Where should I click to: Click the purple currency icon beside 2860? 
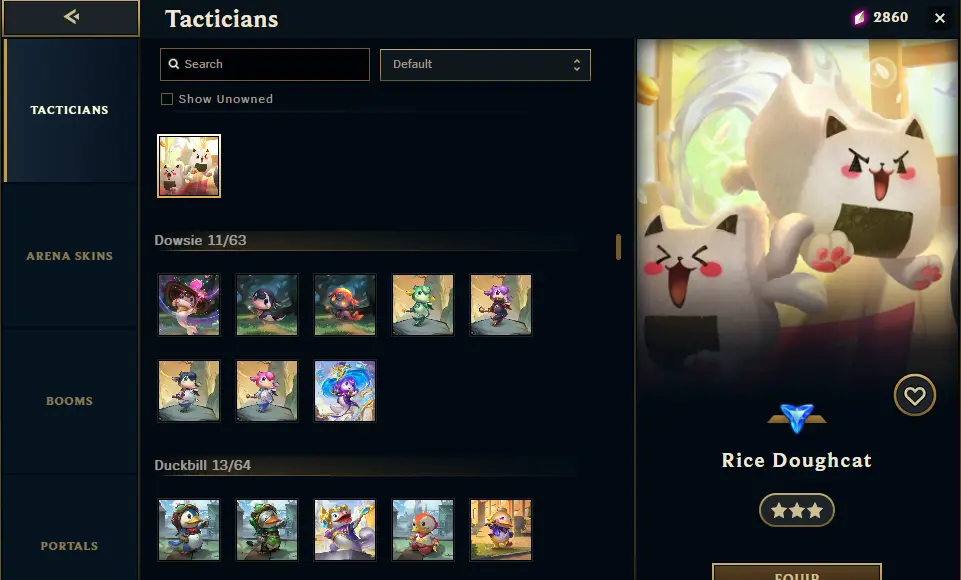[x=859, y=18]
